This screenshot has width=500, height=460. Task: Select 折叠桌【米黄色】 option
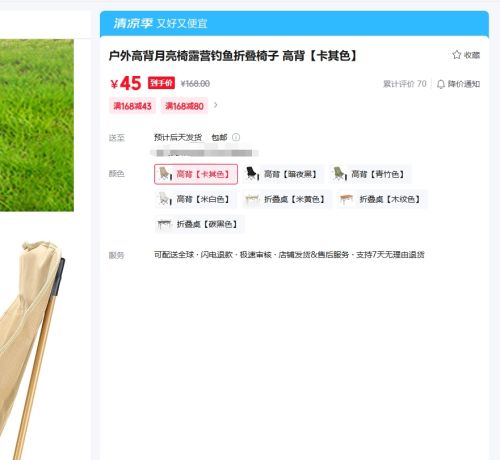(287, 199)
